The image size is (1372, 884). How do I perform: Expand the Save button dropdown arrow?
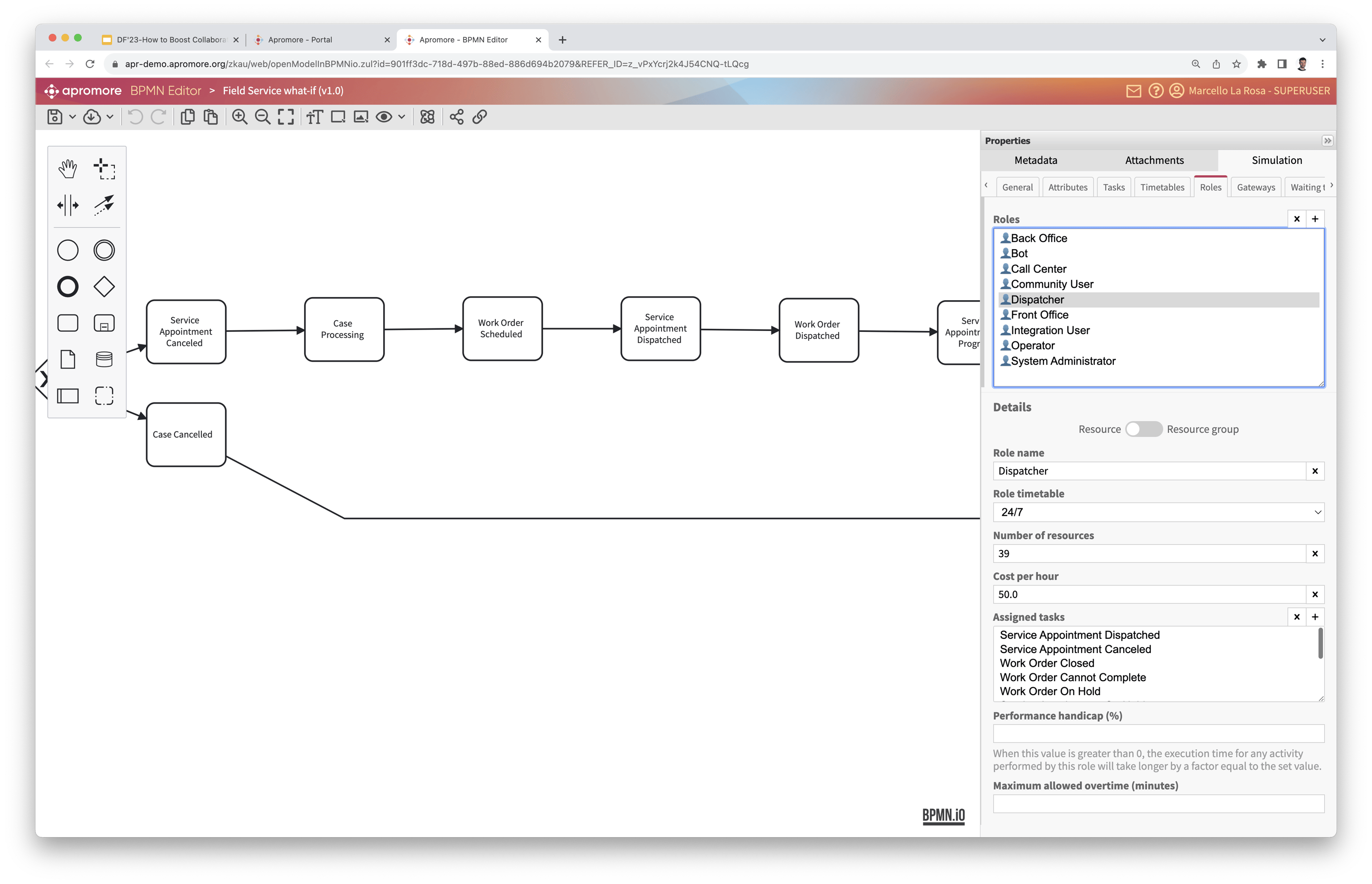(73, 117)
